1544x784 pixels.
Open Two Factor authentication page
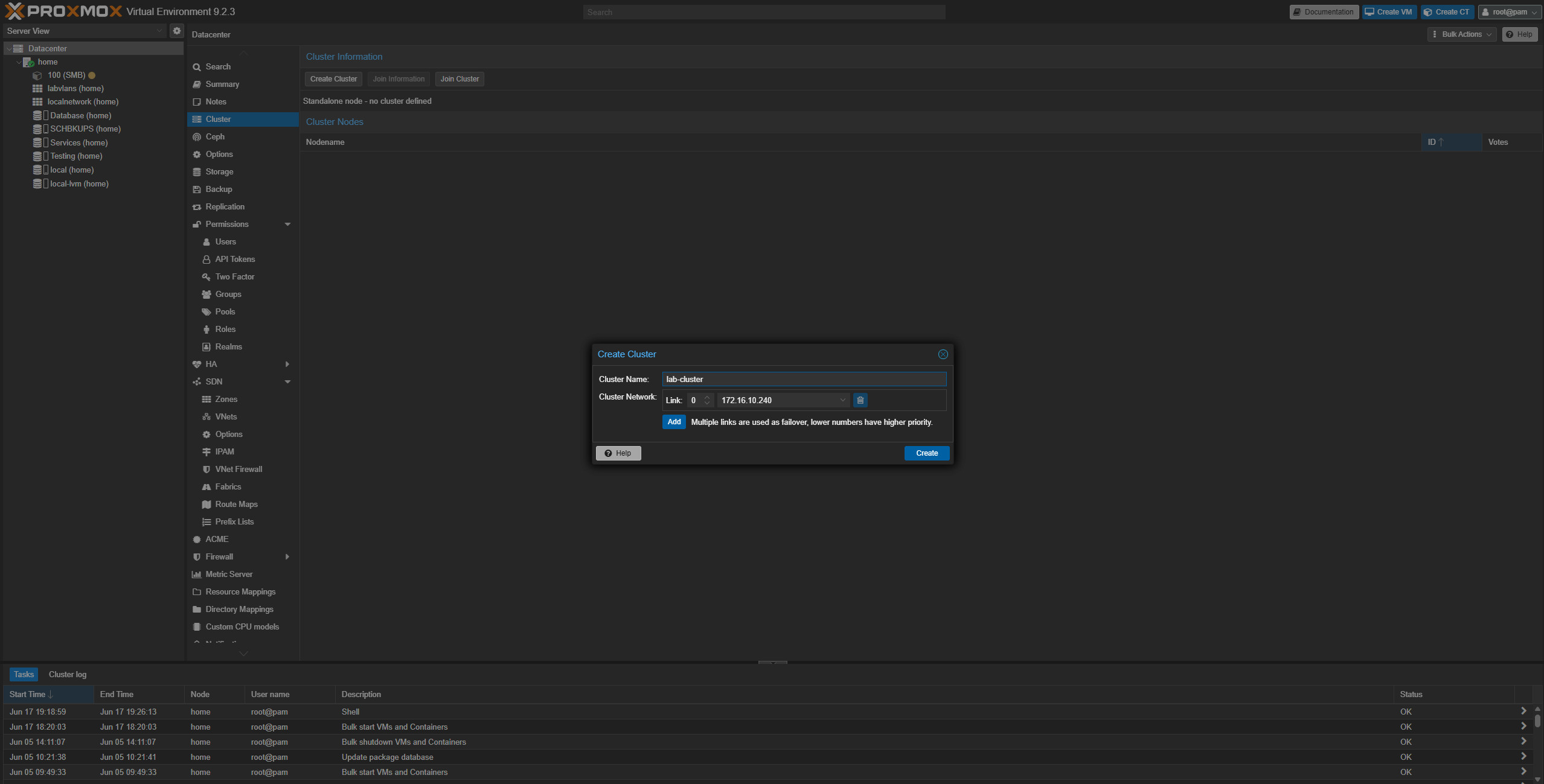tap(235, 277)
